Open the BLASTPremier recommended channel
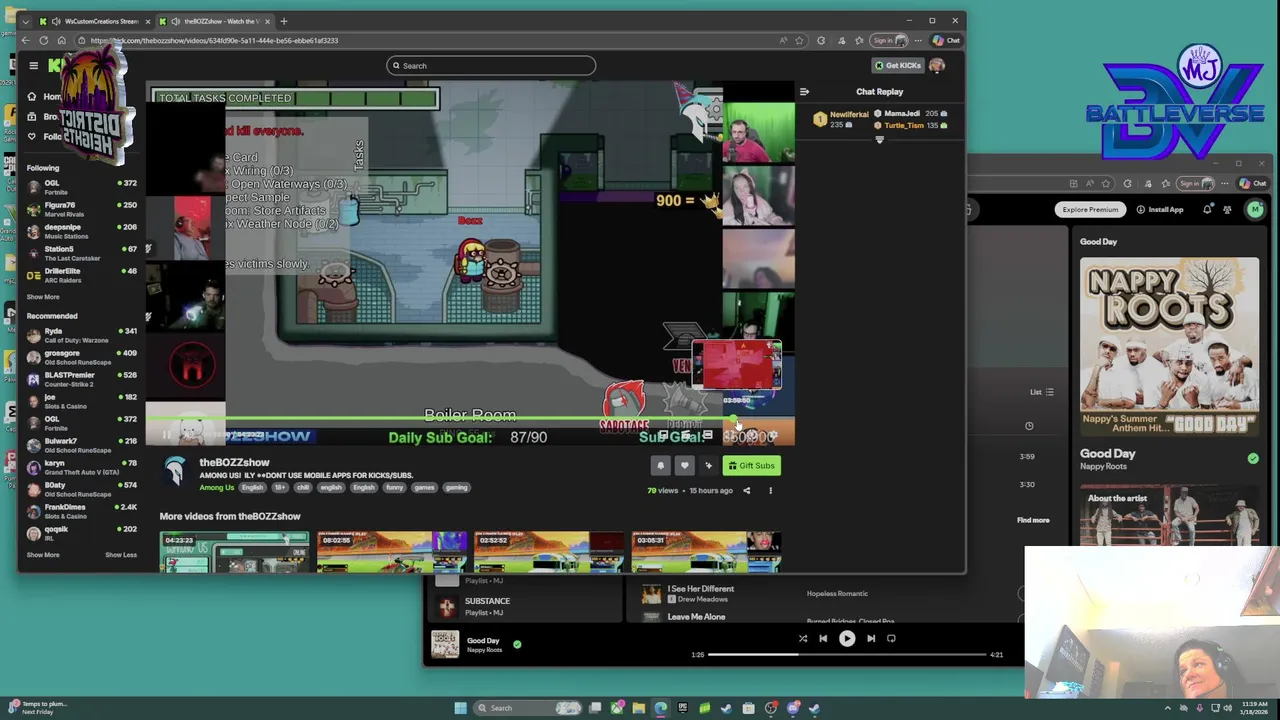Screen dimensions: 1280x720 point(82,379)
